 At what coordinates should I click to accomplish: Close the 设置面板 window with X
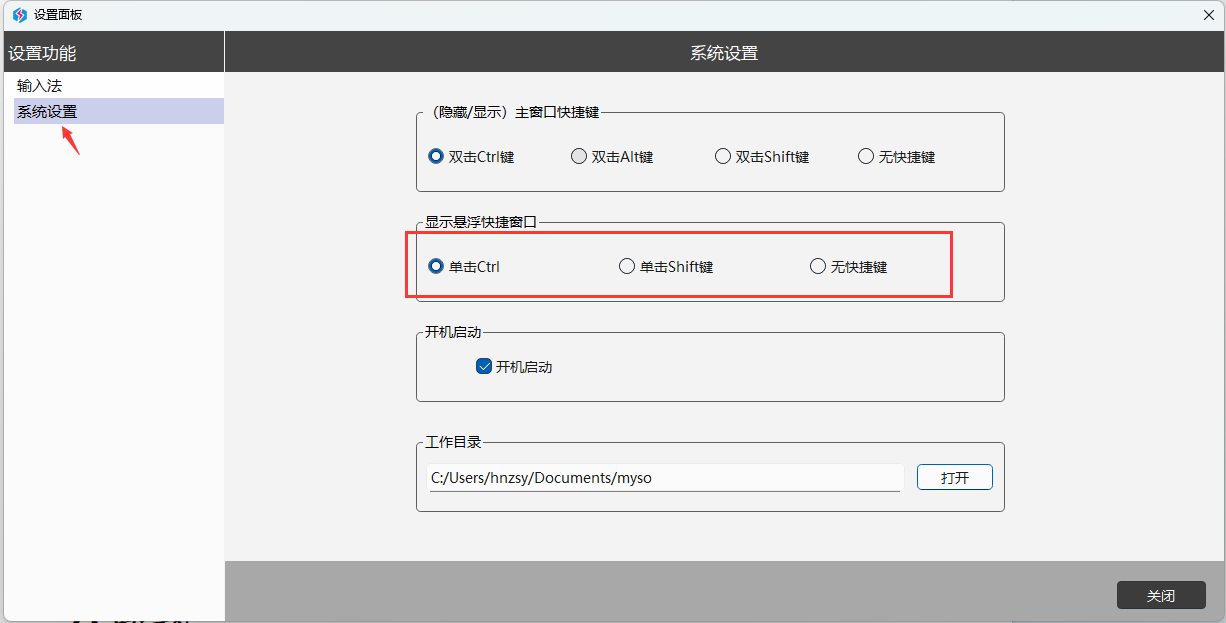click(1208, 15)
